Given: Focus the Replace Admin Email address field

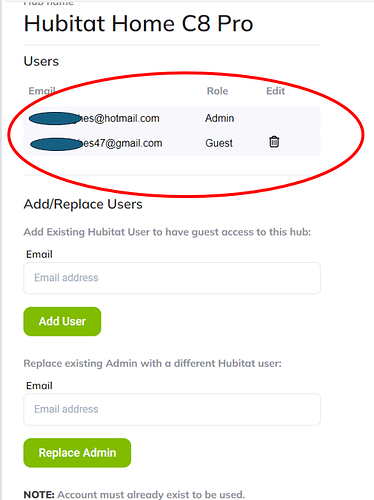Looking at the screenshot, I should pos(172,409).
